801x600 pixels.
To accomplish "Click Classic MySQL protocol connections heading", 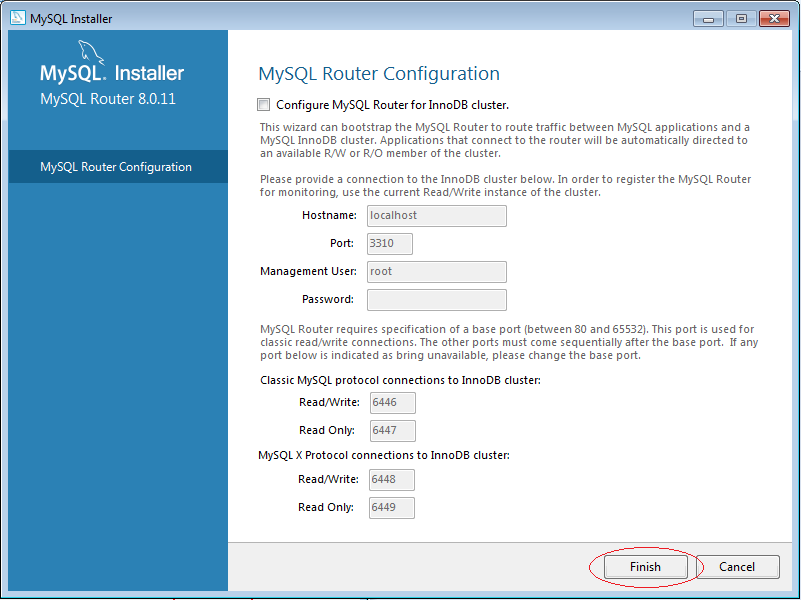I will [400, 380].
